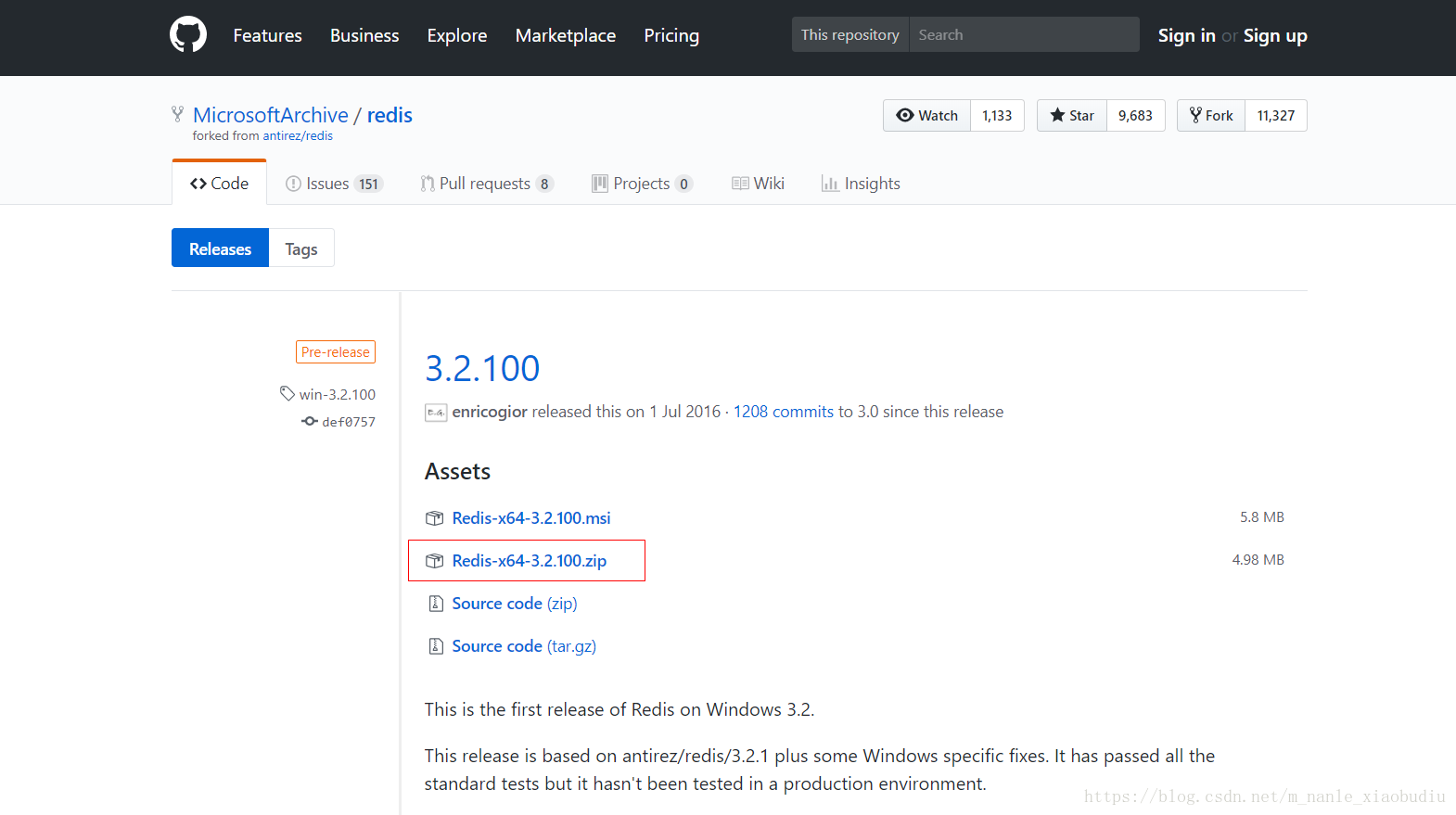This screenshot has height=815, width=1456.
Task: Open the enricogior author link
Action: (x=490, y=412)
